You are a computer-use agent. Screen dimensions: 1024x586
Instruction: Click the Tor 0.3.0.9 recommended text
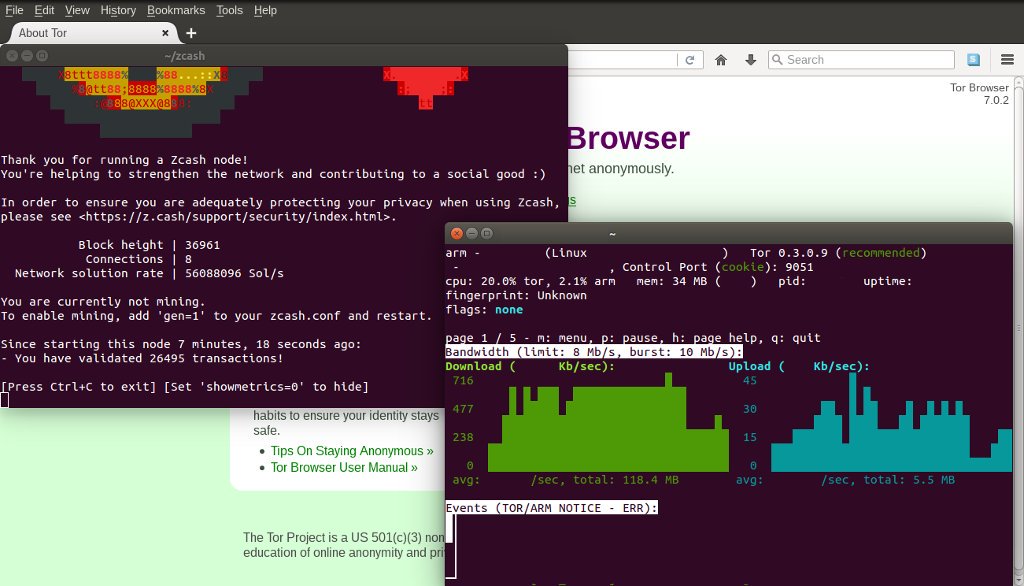point(838,253)
